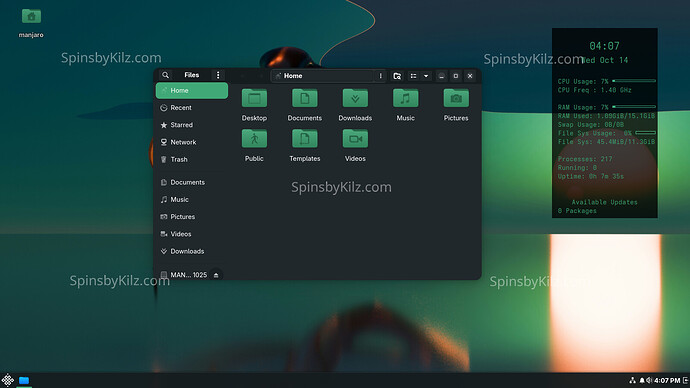Eject the MAN... 1025 drive

(216, 275)
